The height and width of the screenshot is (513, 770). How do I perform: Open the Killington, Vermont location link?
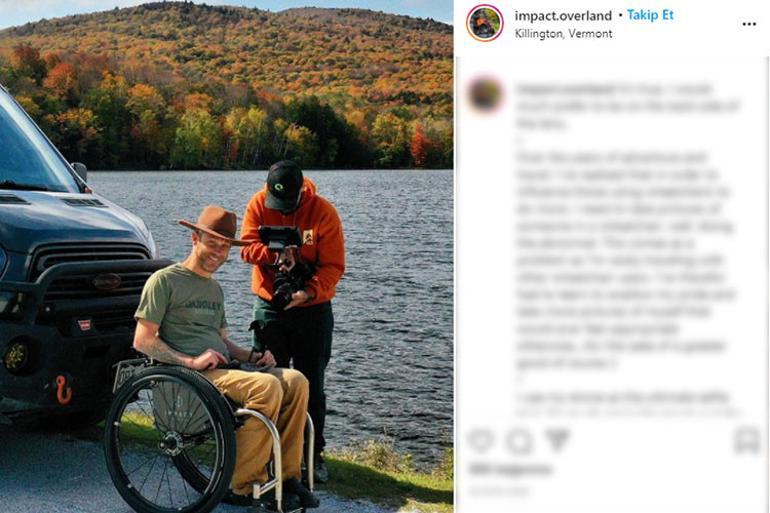pos(563,34)
